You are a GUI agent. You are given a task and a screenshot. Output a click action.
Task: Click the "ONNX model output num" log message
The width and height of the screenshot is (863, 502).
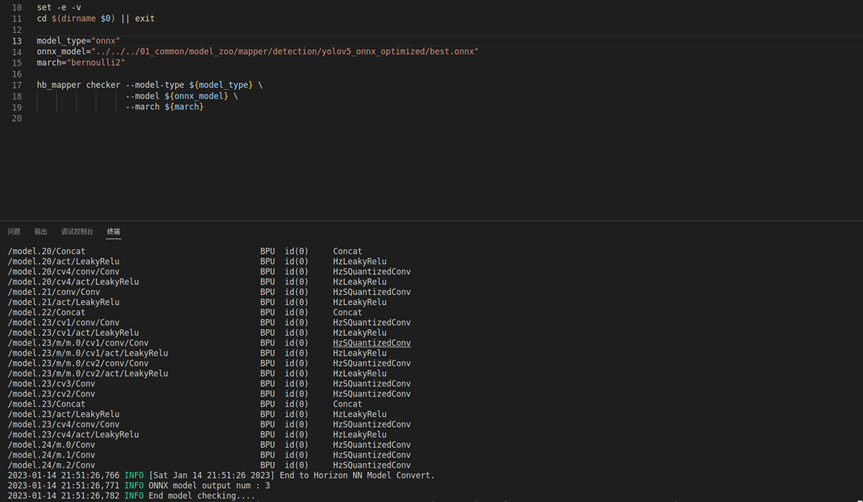pos(209,485)
